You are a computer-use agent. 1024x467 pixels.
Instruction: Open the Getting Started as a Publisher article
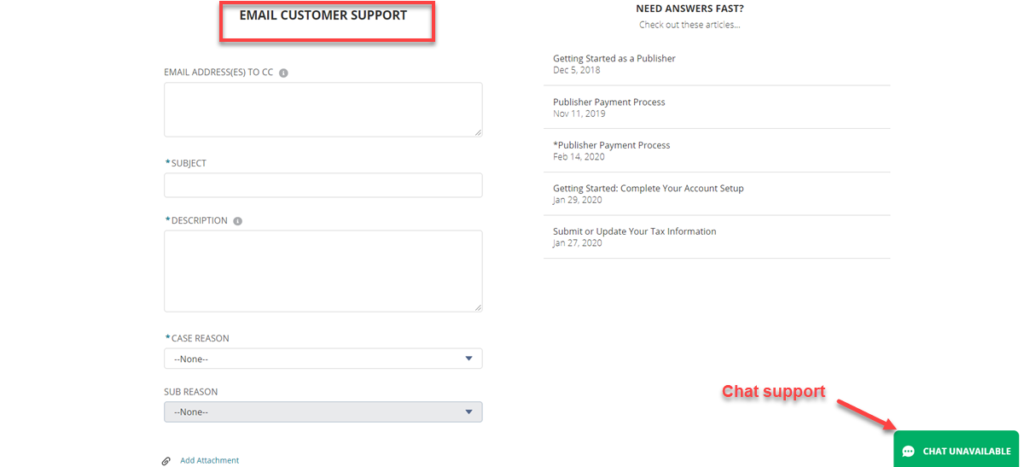pyautogui.click(x=614, y=59)
